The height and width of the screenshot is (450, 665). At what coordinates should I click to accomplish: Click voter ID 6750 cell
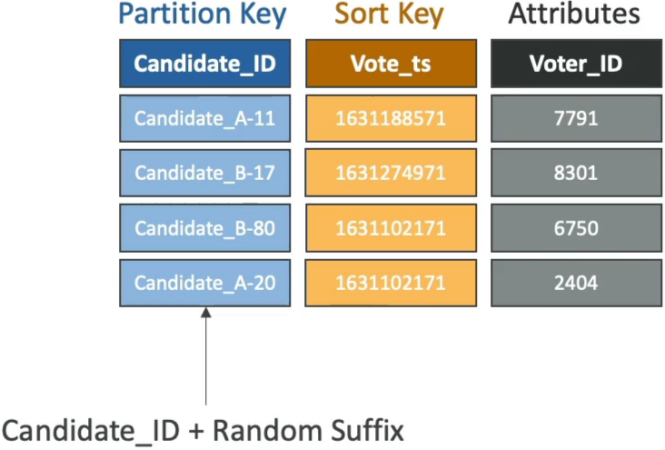(x=576, y=228)
